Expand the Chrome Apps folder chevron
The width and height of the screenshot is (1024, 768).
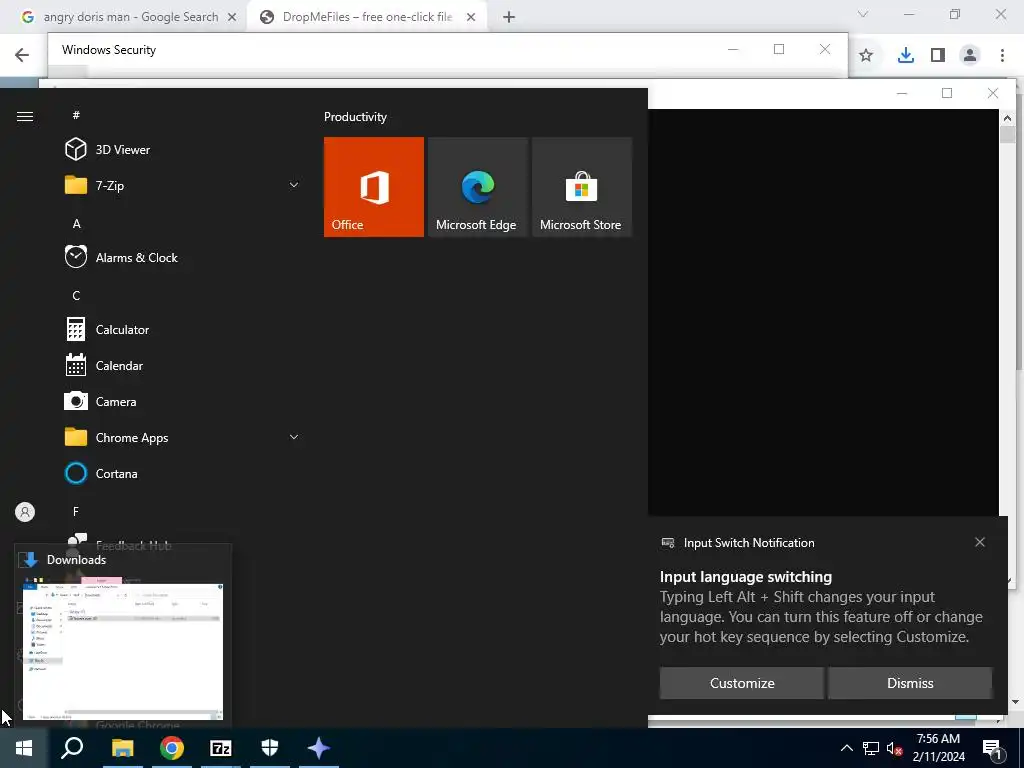pos(294,437)
